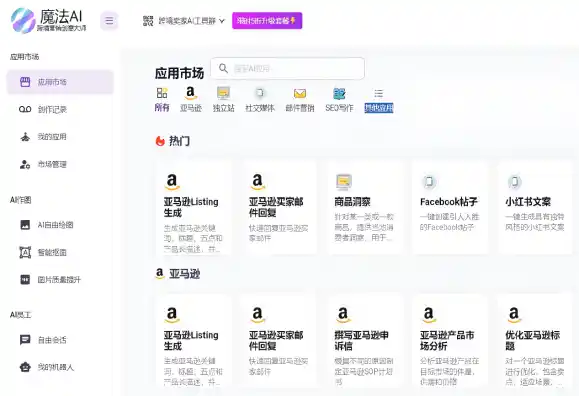Open the 智能抠图 sidebar tool

(60, 252)
